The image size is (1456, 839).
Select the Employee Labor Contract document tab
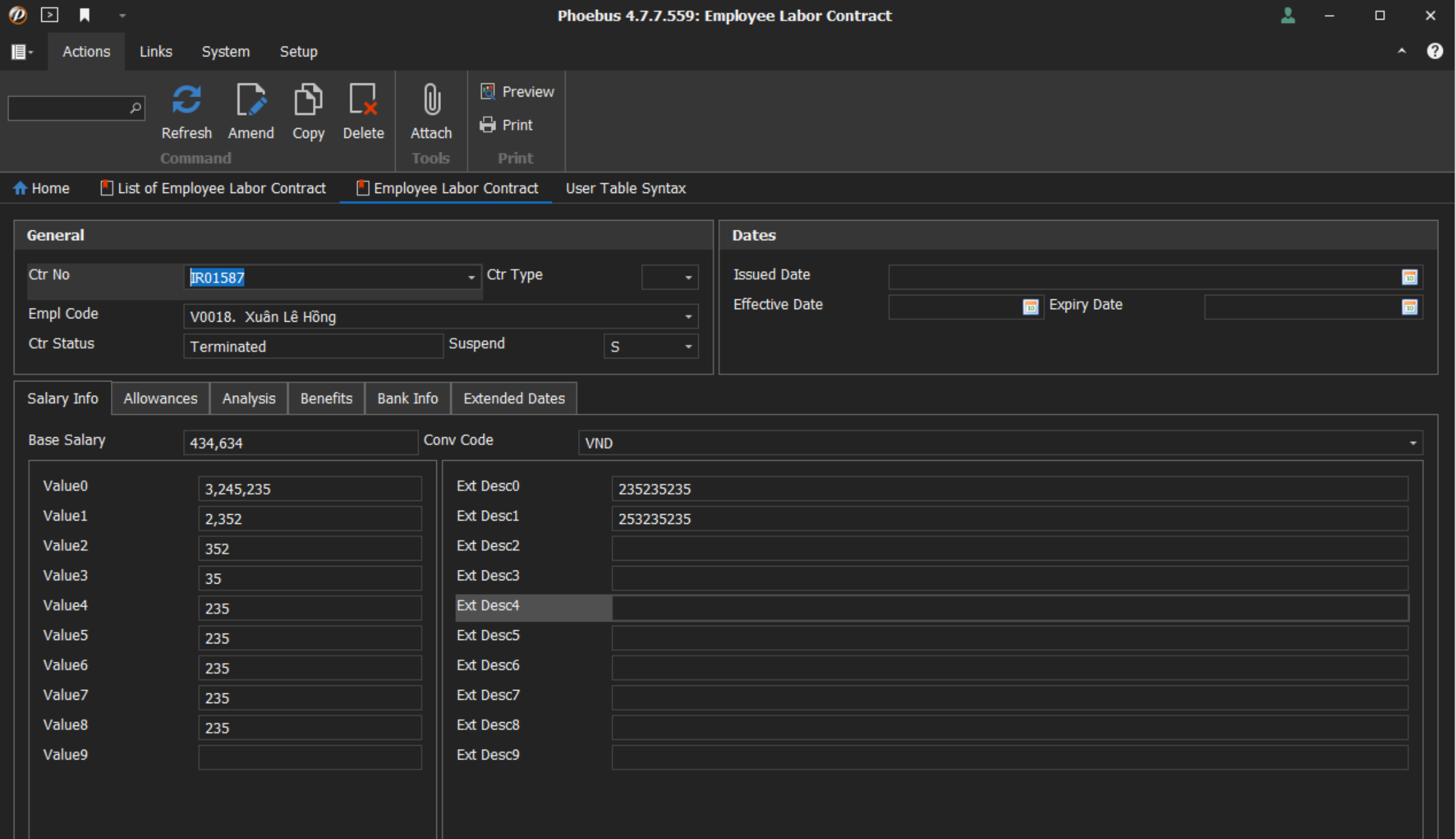447,188
